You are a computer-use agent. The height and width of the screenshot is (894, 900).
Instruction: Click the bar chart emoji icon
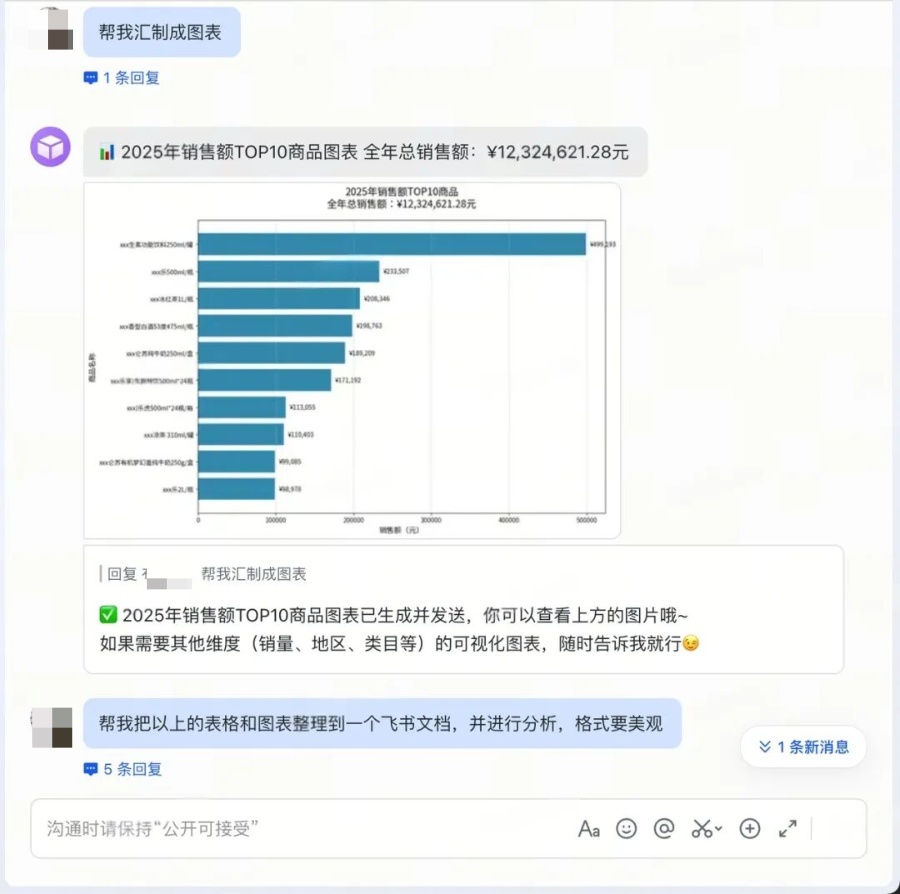click(107, 152)
